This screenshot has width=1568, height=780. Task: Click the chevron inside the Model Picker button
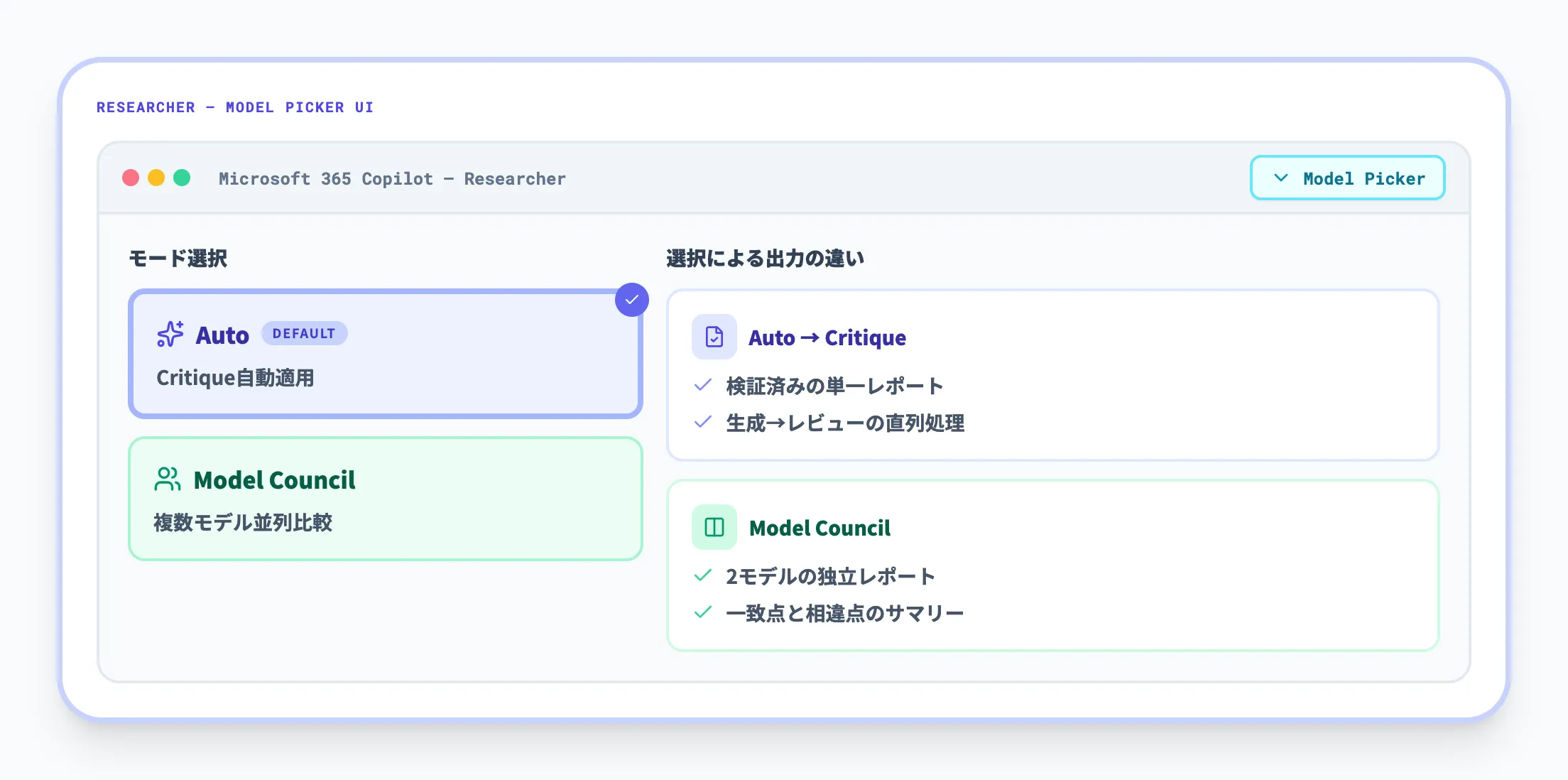point(1281,178)
